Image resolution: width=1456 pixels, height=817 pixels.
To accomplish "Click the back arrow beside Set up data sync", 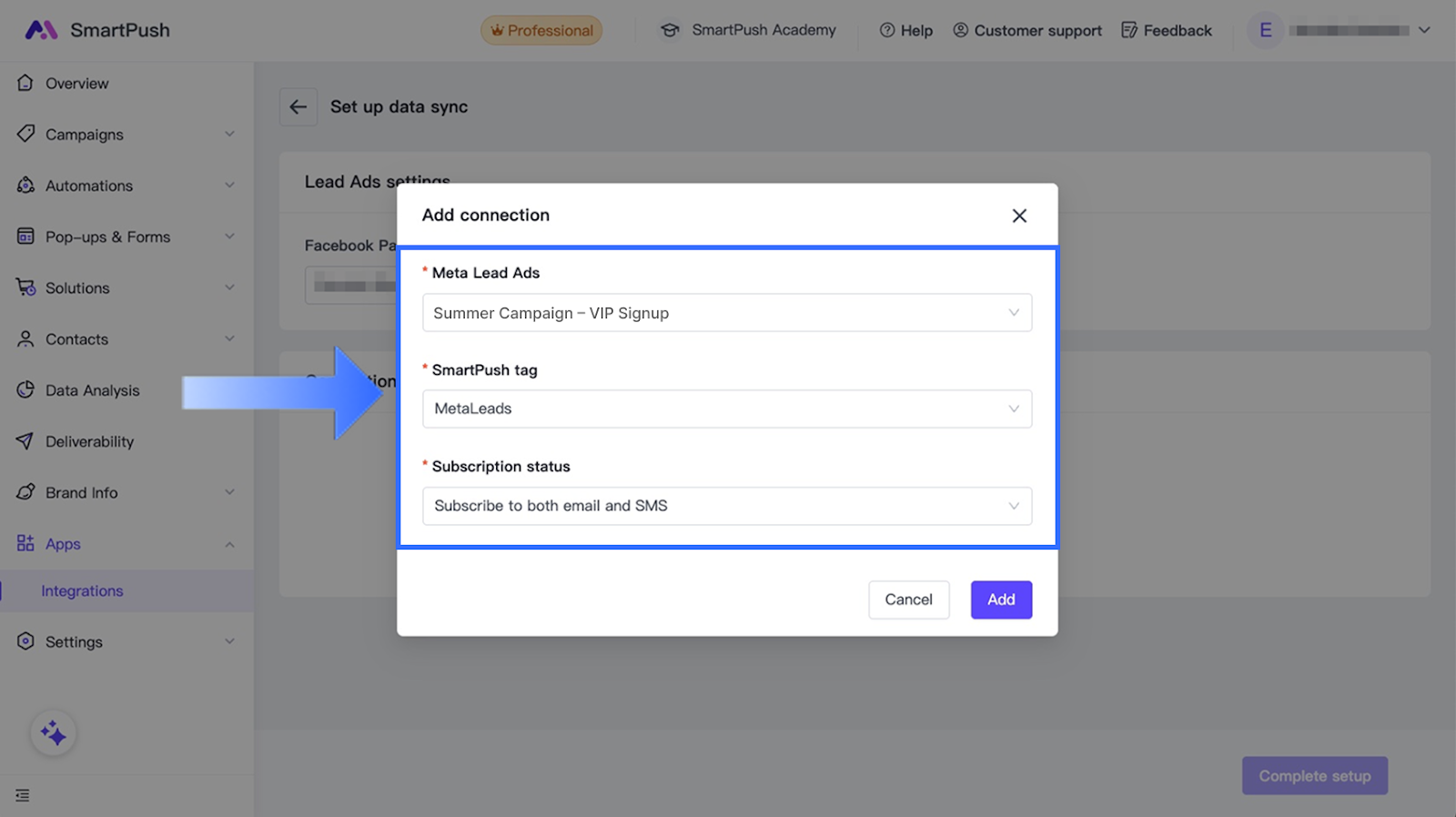I will [x=298, y=107].
